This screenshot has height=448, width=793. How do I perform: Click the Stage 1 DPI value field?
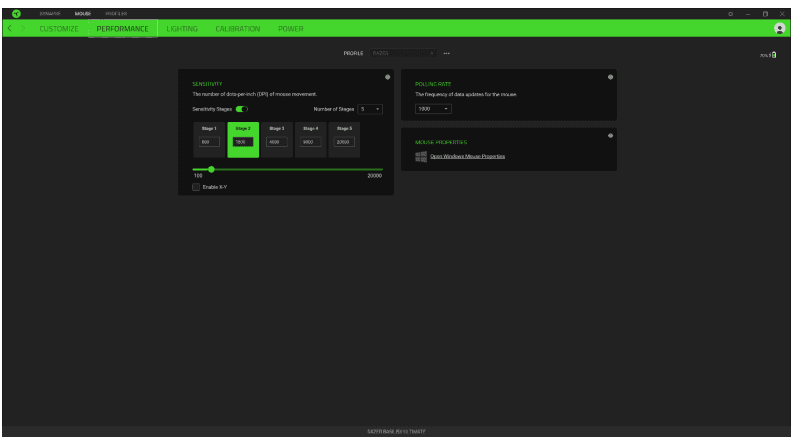209,142
